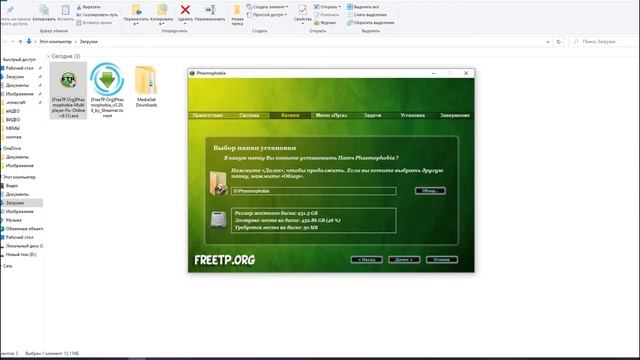Viewport: 640px width, 360px height.
Task: Select Этот компьютер in navigation pane
Action: coord(19,177)
